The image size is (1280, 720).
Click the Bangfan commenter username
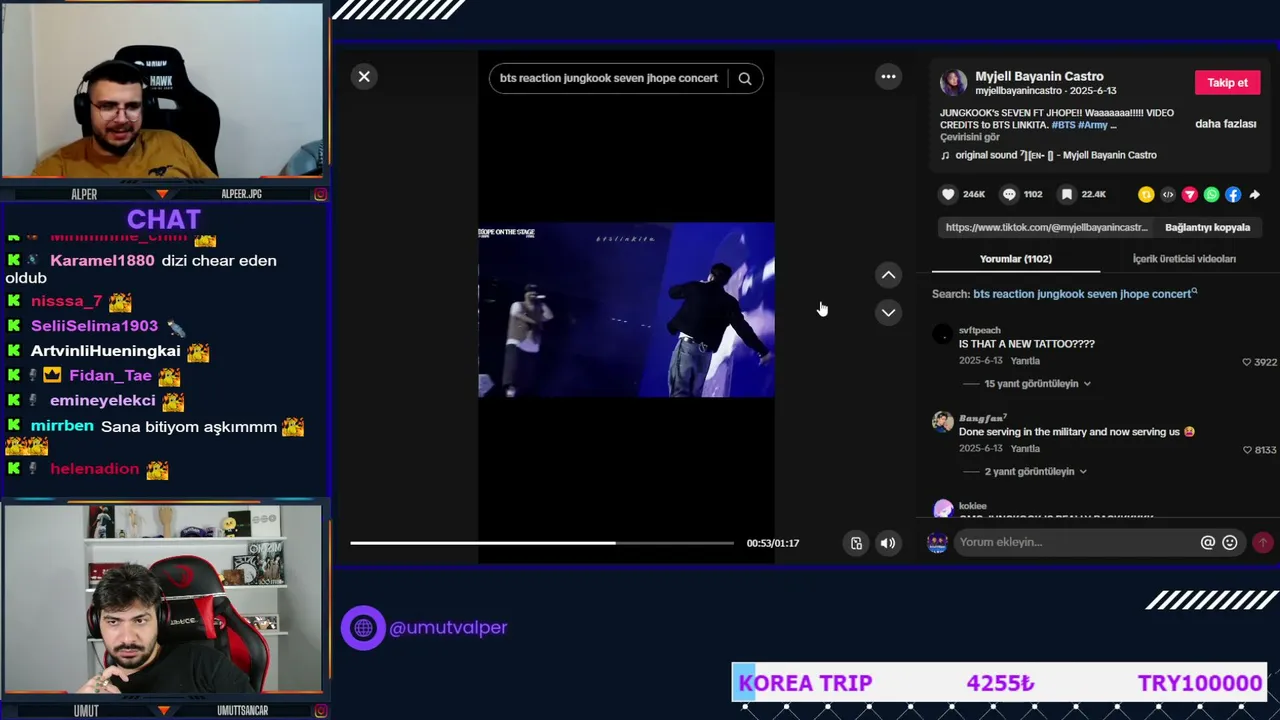tap(982, 418)
